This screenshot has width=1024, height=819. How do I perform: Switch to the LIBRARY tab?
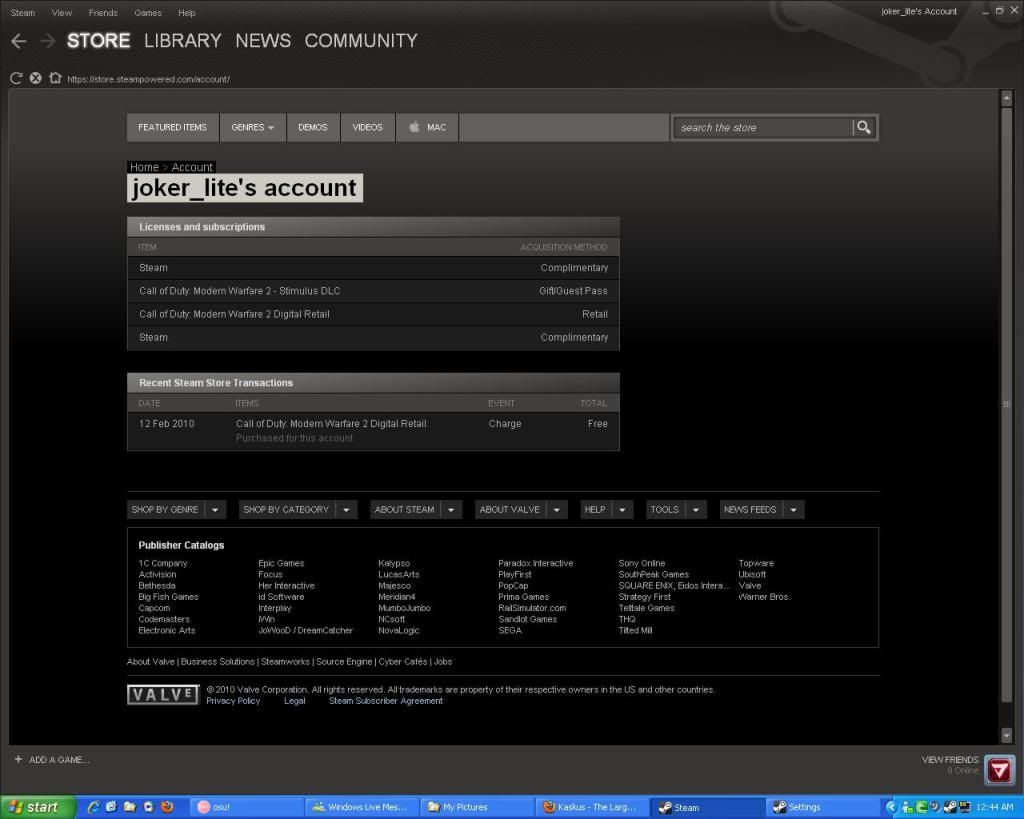[x=183, y=40]
